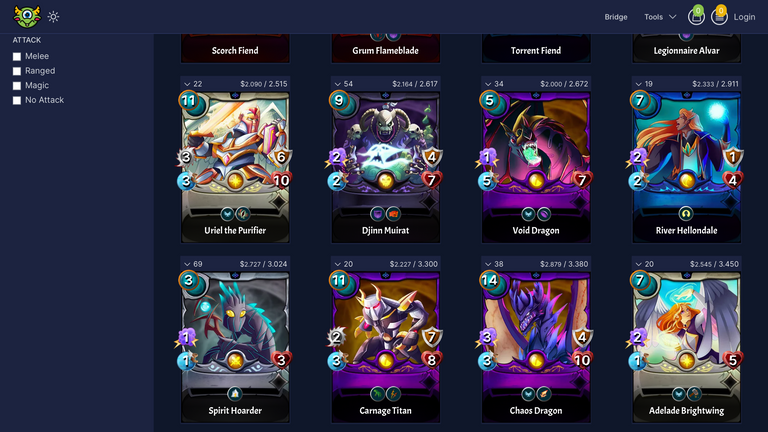Toggle the light mode sun icon
The image size is (768, 432).
[x=53, y=17]
